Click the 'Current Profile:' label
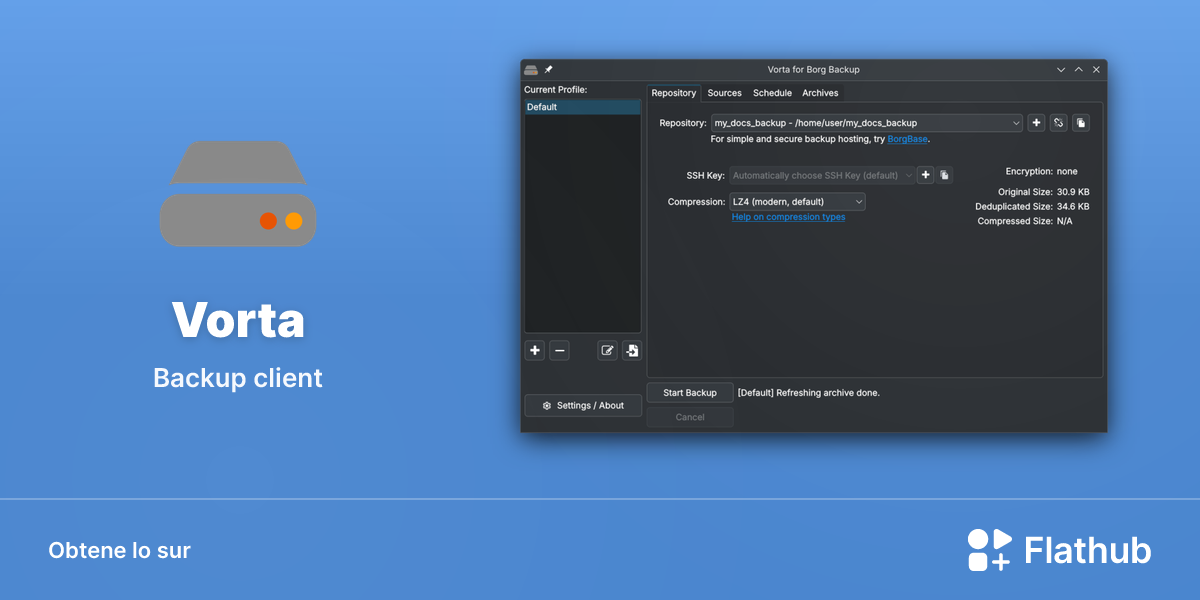This screenshot has height=600, width=1200. pyautogui.click(x=556, y=90)
